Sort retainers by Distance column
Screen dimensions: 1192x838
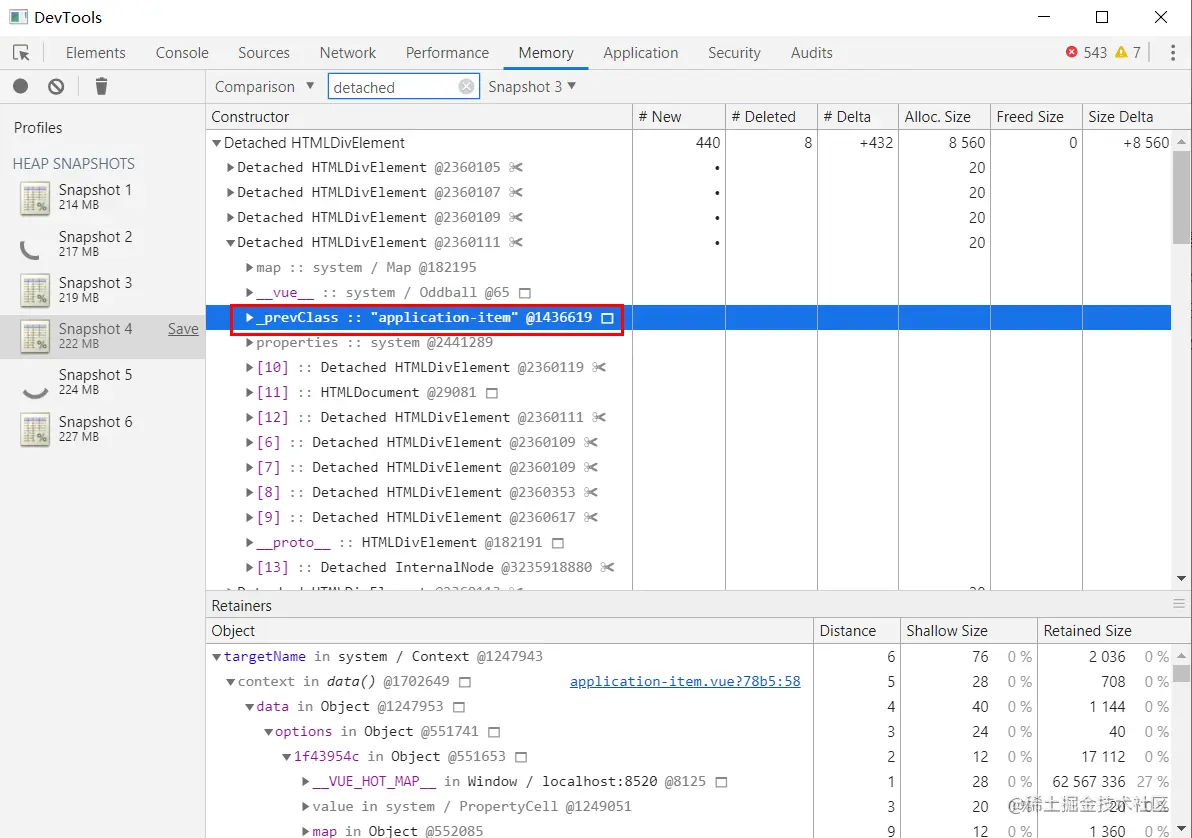(x=856, y=630)
